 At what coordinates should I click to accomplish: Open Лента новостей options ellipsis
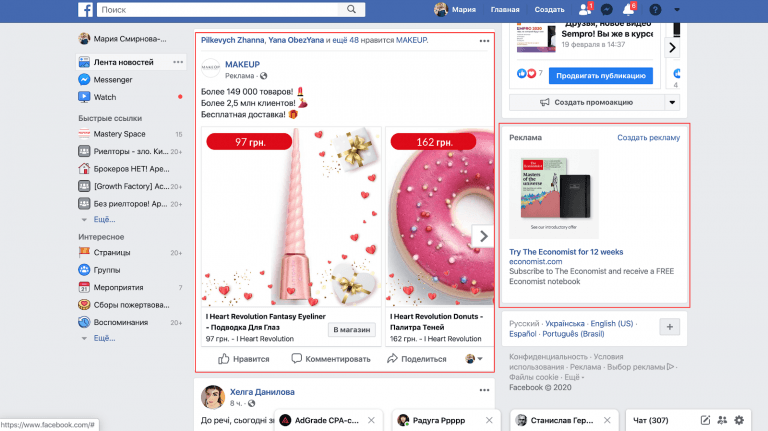click(x=178, y=62)
